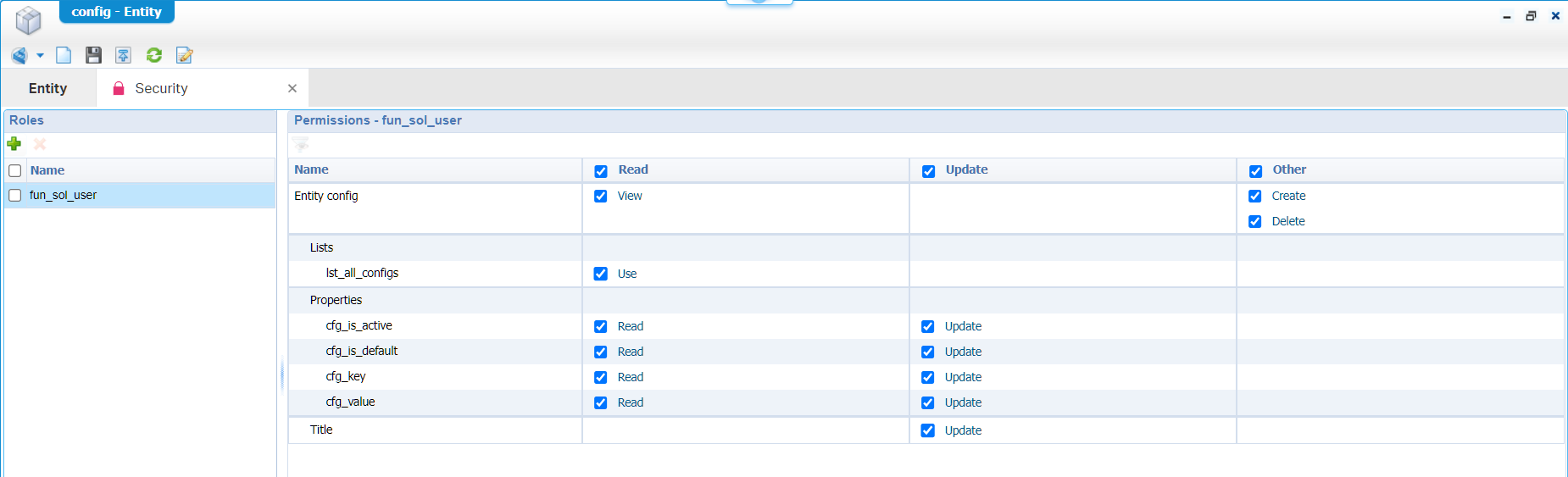
Task: Tick the fun_sol_user role checkbox
Action: coord(15,196)
